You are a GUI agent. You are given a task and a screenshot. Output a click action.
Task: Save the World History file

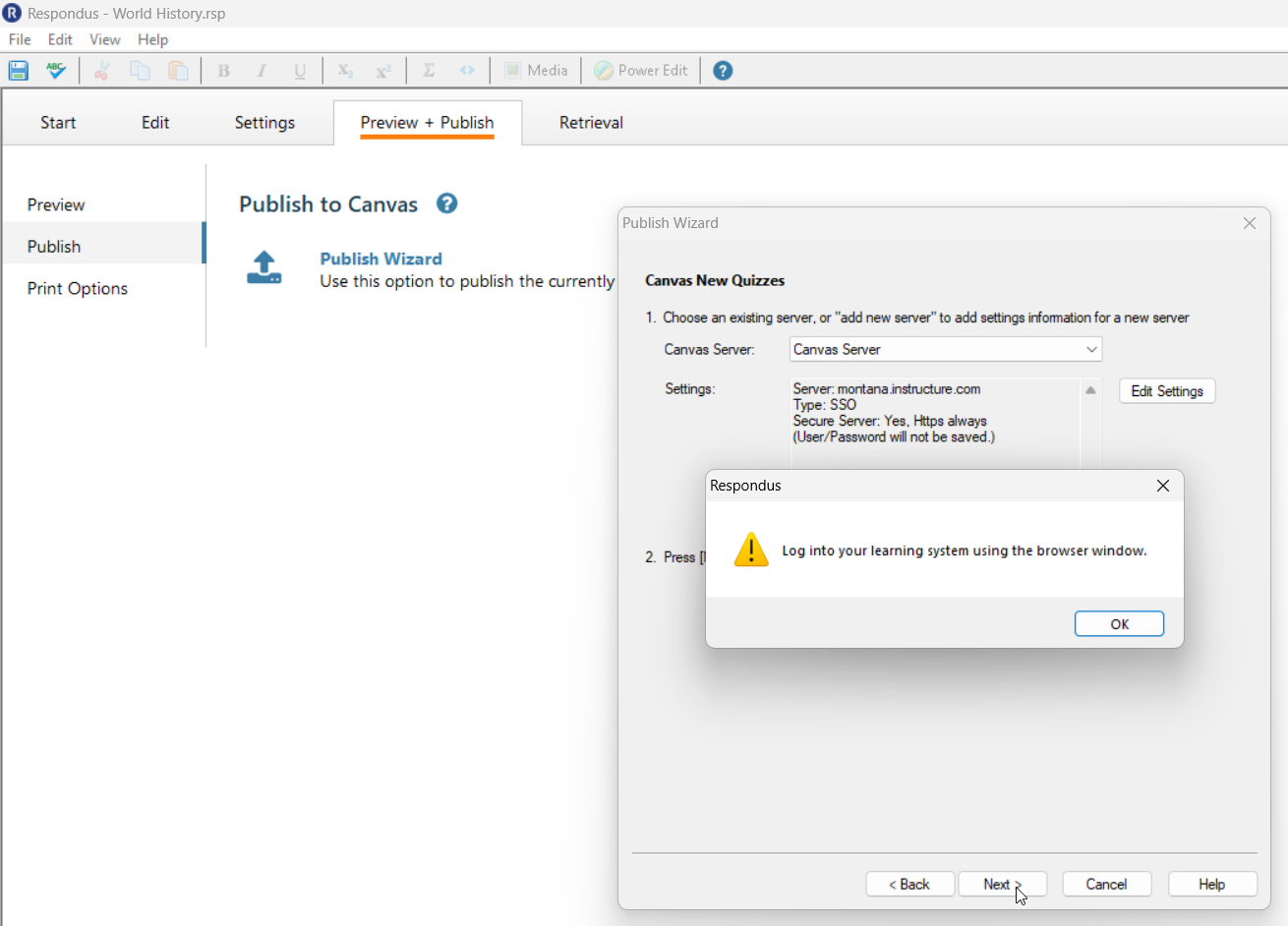pos(18,70)
